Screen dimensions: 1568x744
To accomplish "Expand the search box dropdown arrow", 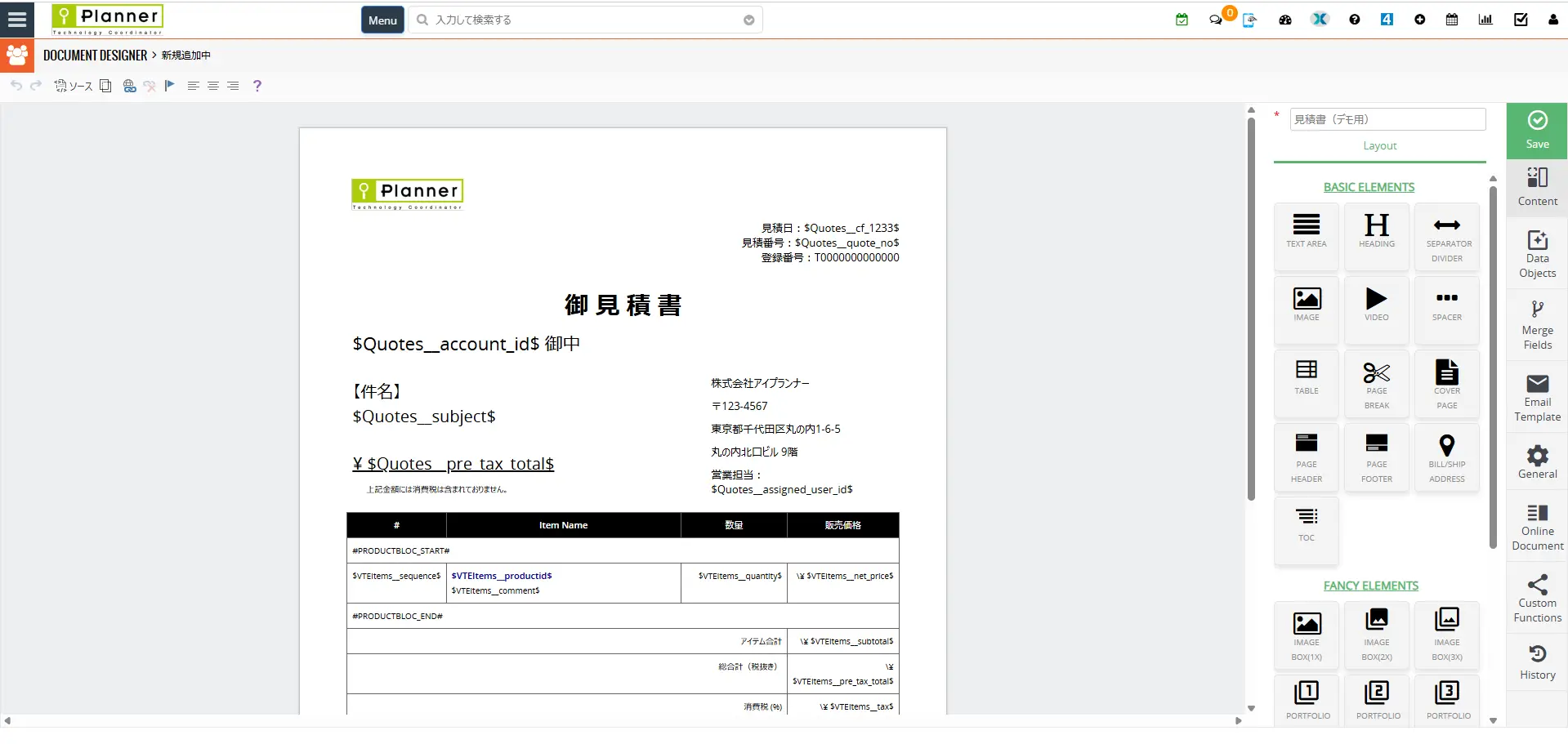I will (748, 20).
